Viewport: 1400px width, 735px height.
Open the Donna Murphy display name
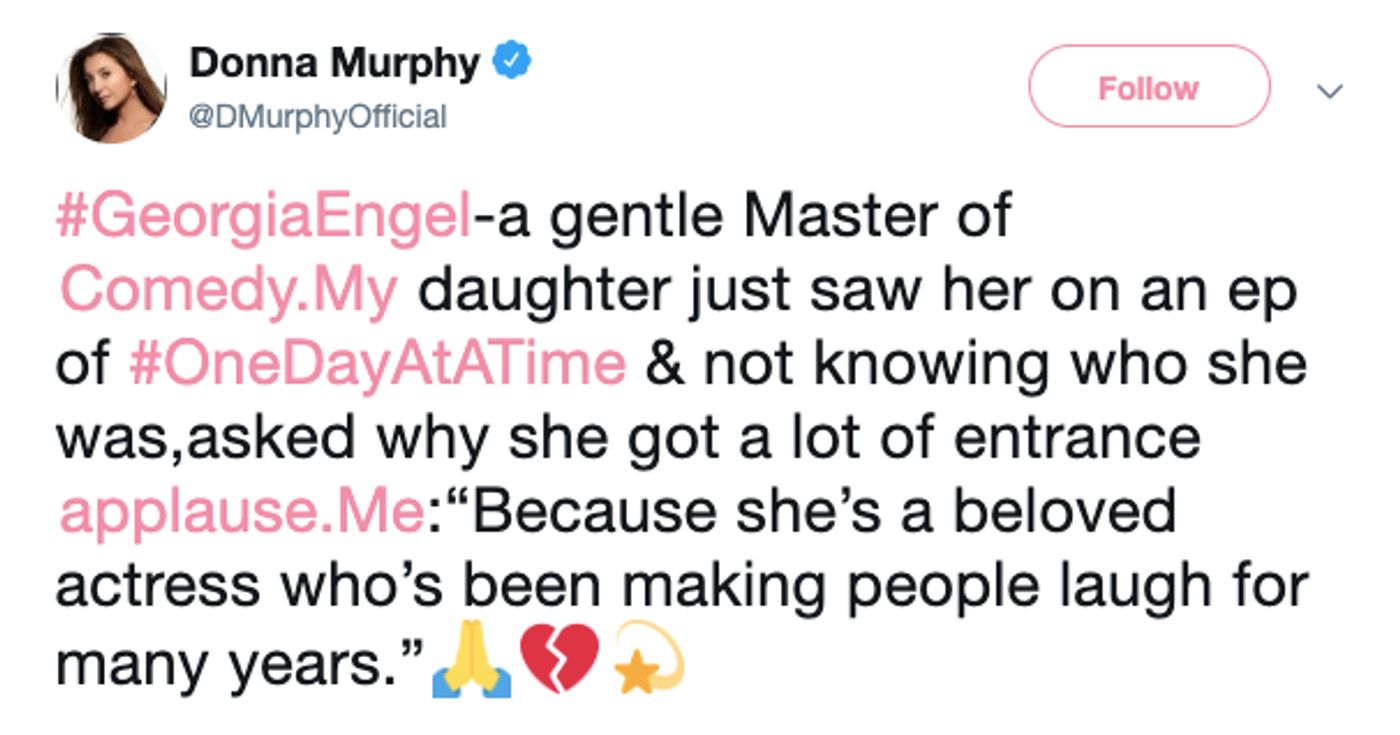[335, 64]
